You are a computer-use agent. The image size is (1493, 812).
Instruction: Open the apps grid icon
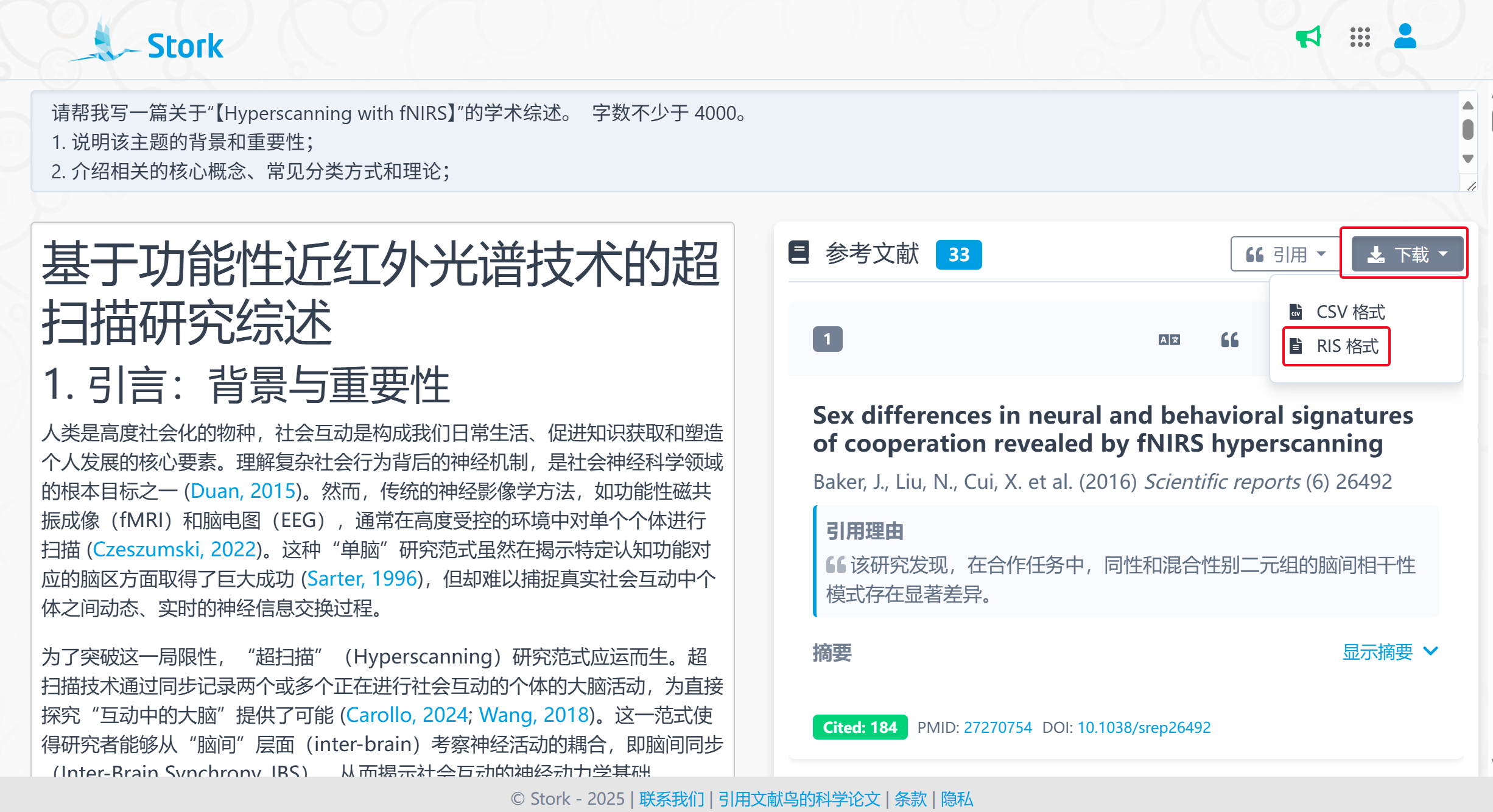pos(1360,38)
